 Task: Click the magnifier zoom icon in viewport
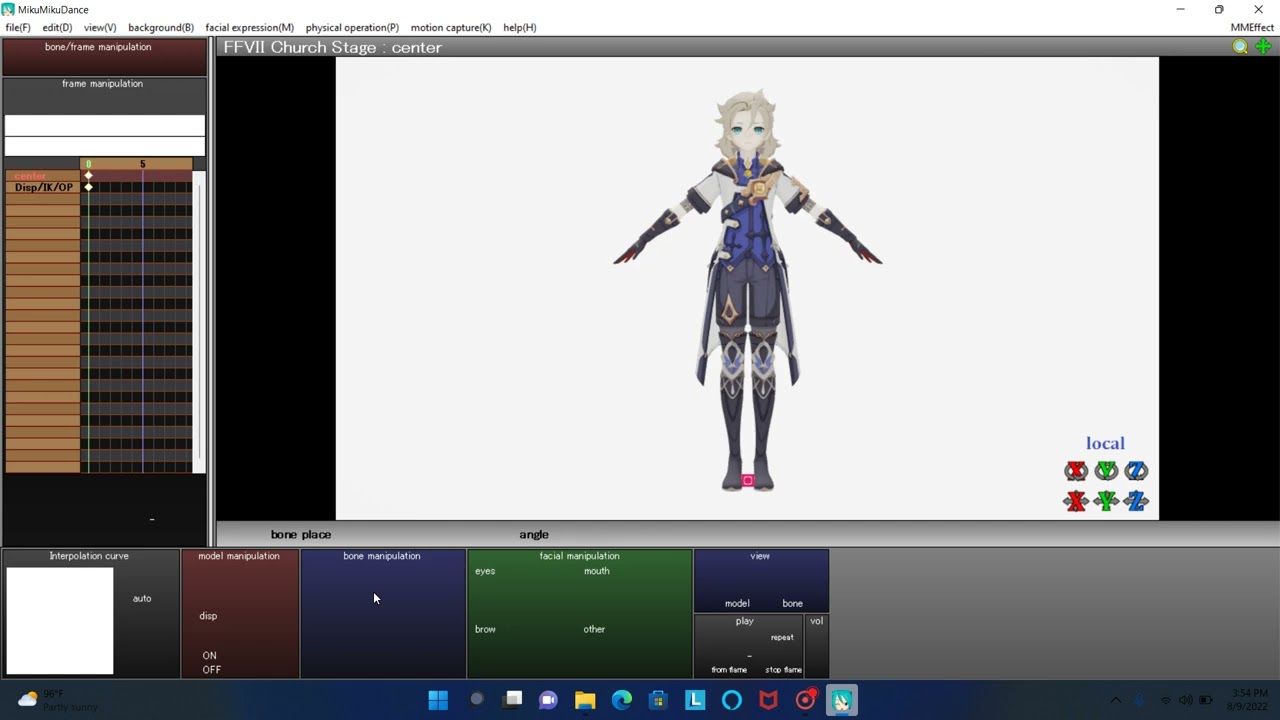tap(1240, 47)
